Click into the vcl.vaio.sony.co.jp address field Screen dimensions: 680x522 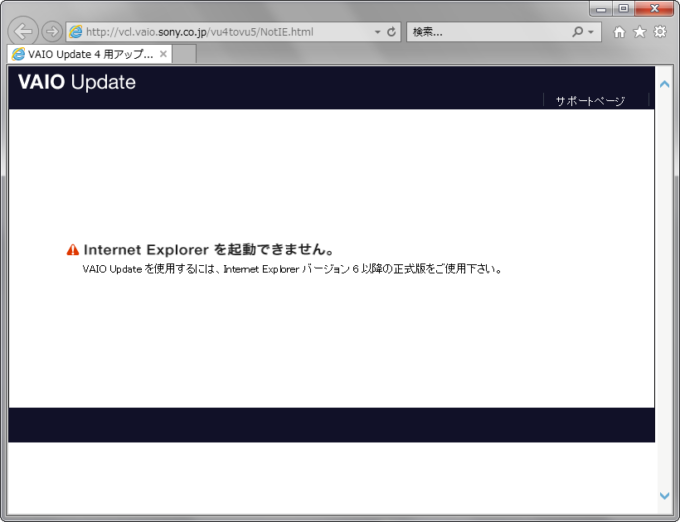(220, 32)
